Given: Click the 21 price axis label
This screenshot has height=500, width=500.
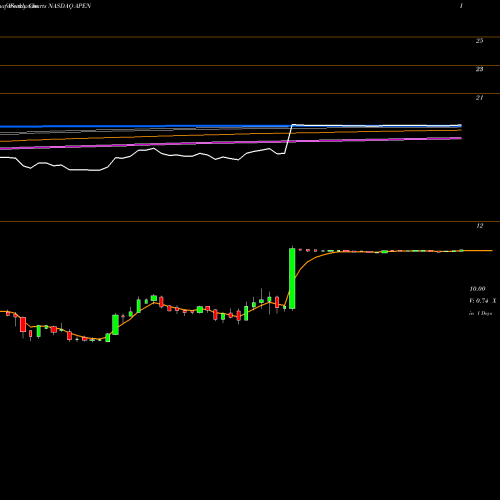Looking at the screenshot, I should (x=479, y=98).
